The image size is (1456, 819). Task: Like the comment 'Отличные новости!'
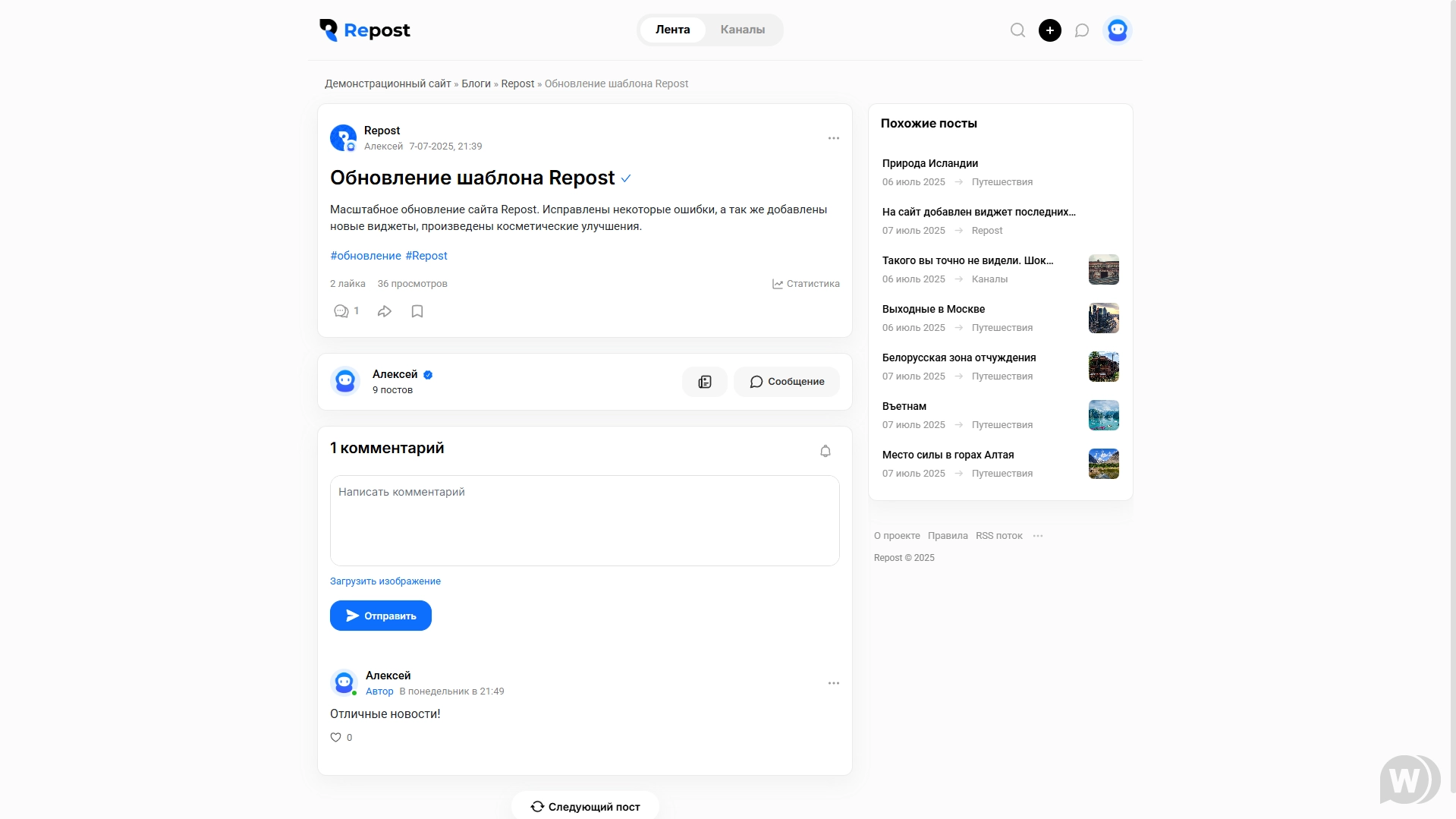pos(336,737)
